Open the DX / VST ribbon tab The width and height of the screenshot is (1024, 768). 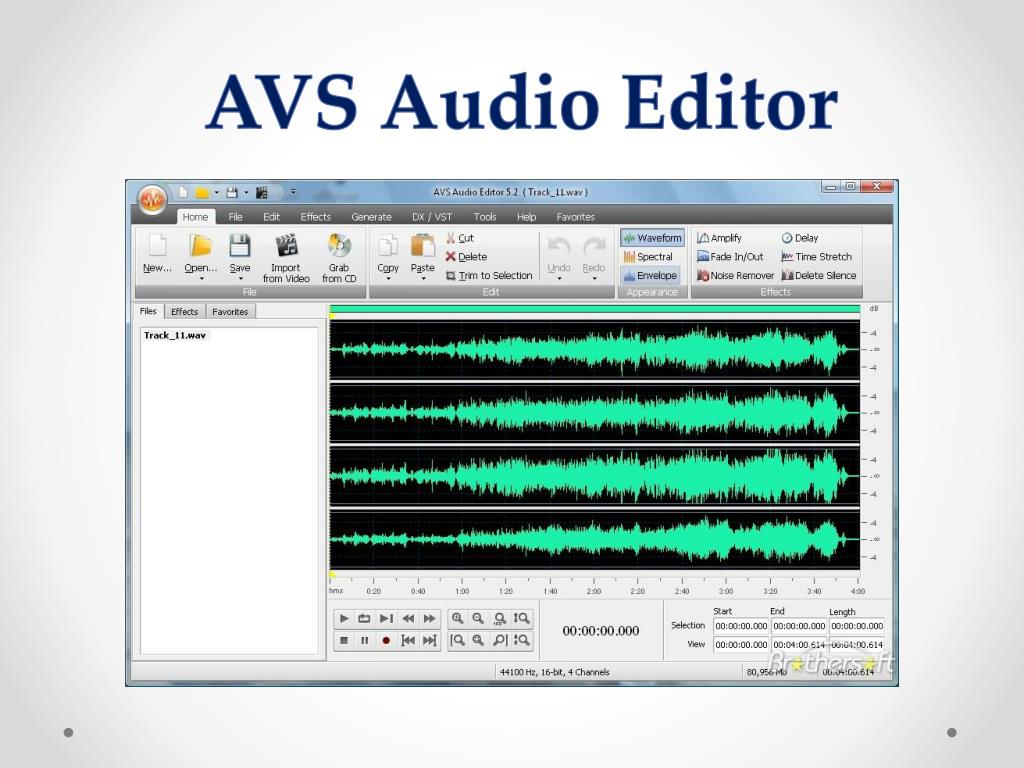(432, 217)
